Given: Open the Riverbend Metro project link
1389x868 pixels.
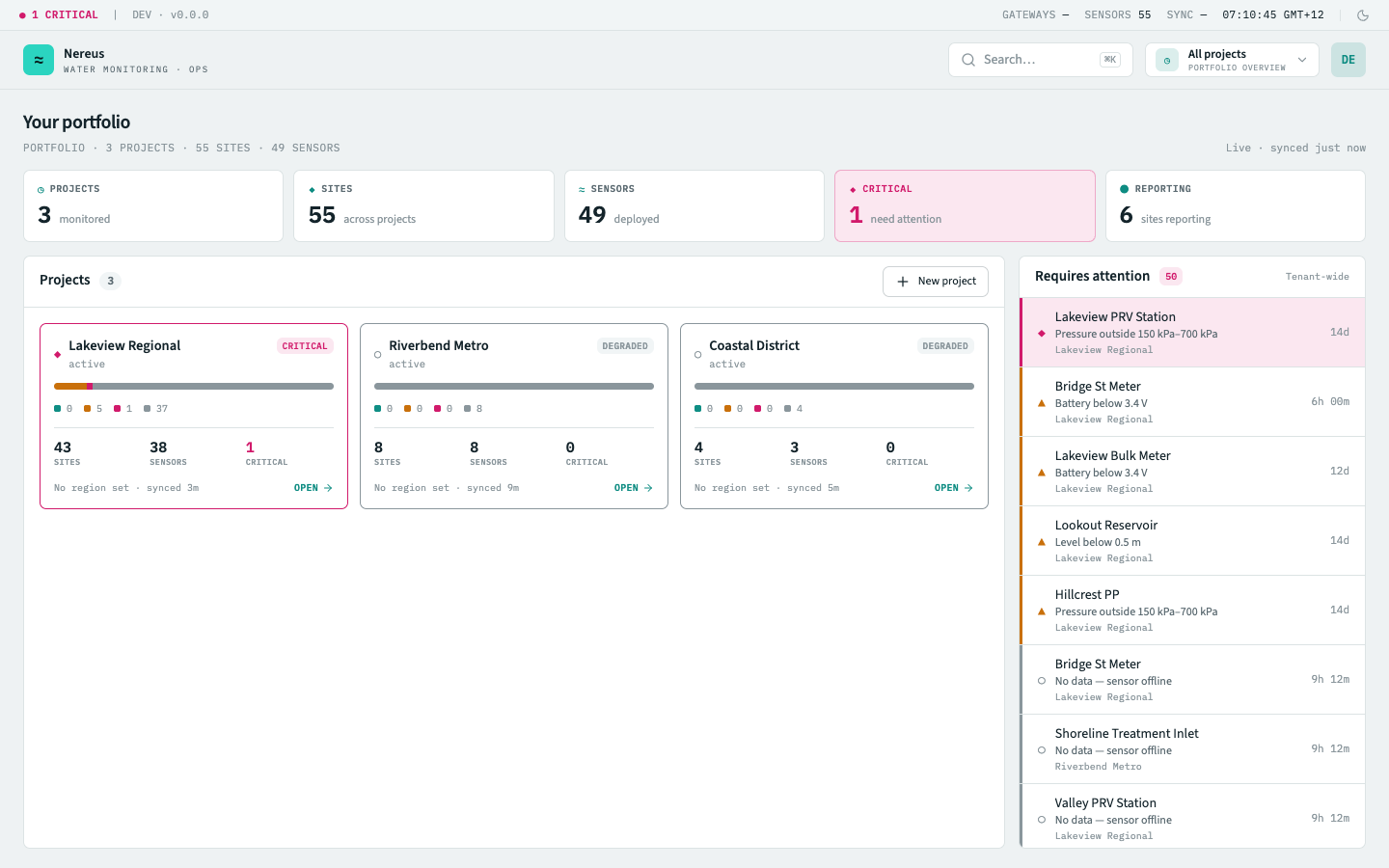Looking at the screenshot, I should [x=634, y=488].
